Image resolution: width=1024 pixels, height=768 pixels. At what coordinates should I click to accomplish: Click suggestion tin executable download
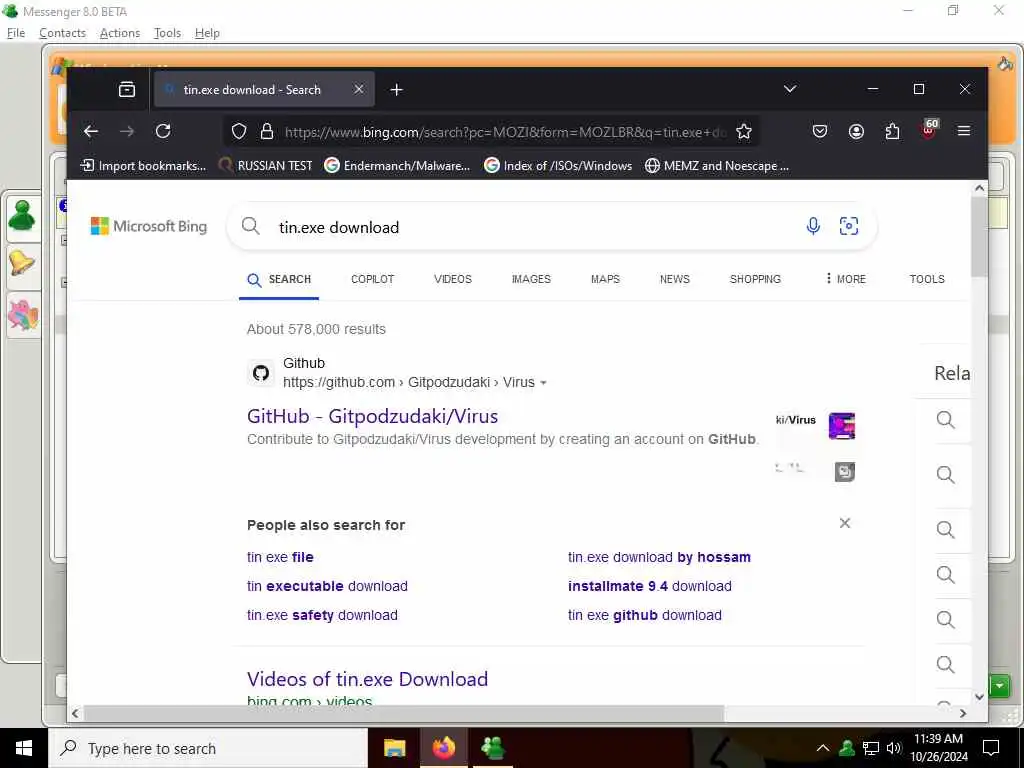327,586
